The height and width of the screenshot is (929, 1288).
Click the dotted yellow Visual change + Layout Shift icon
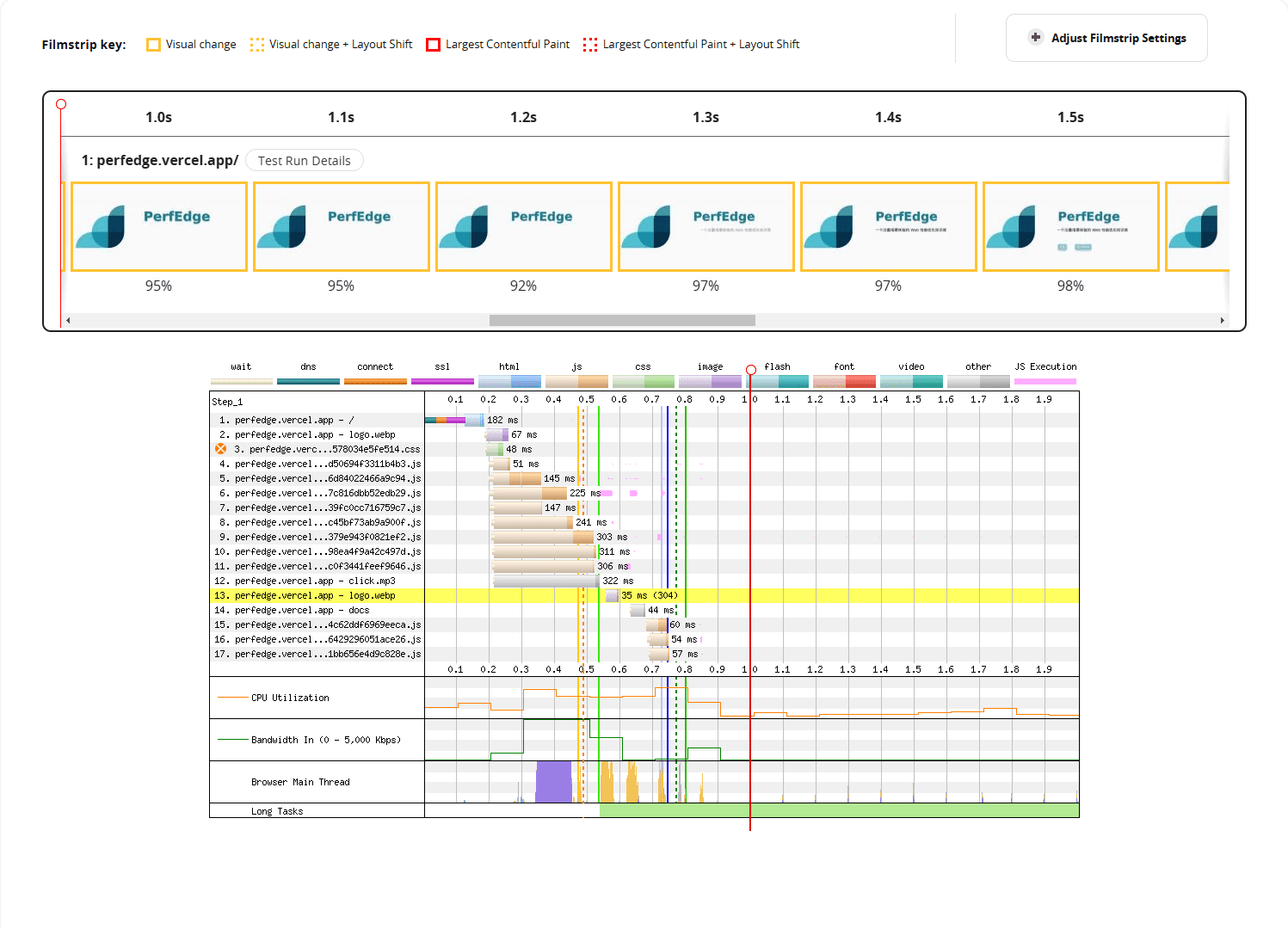point(256,45)
